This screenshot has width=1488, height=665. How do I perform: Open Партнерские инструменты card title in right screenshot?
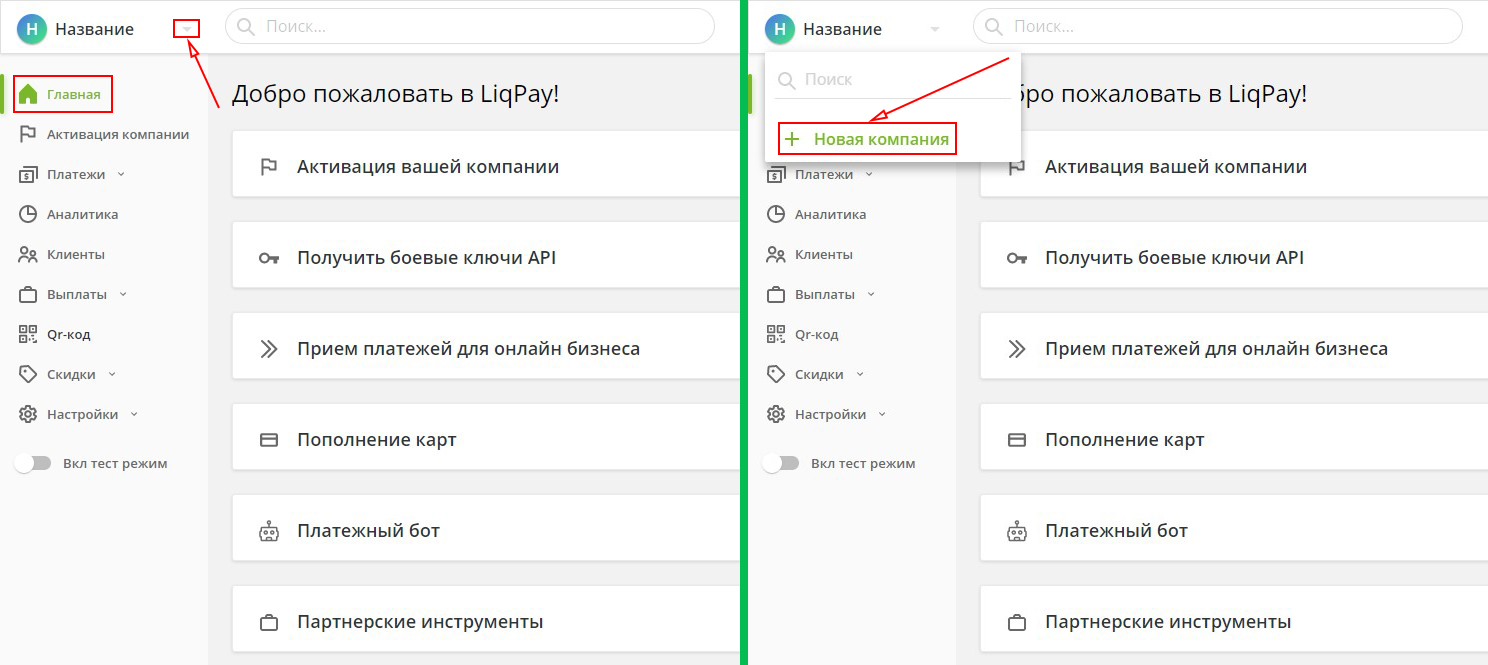click(x=1168, y=622)
